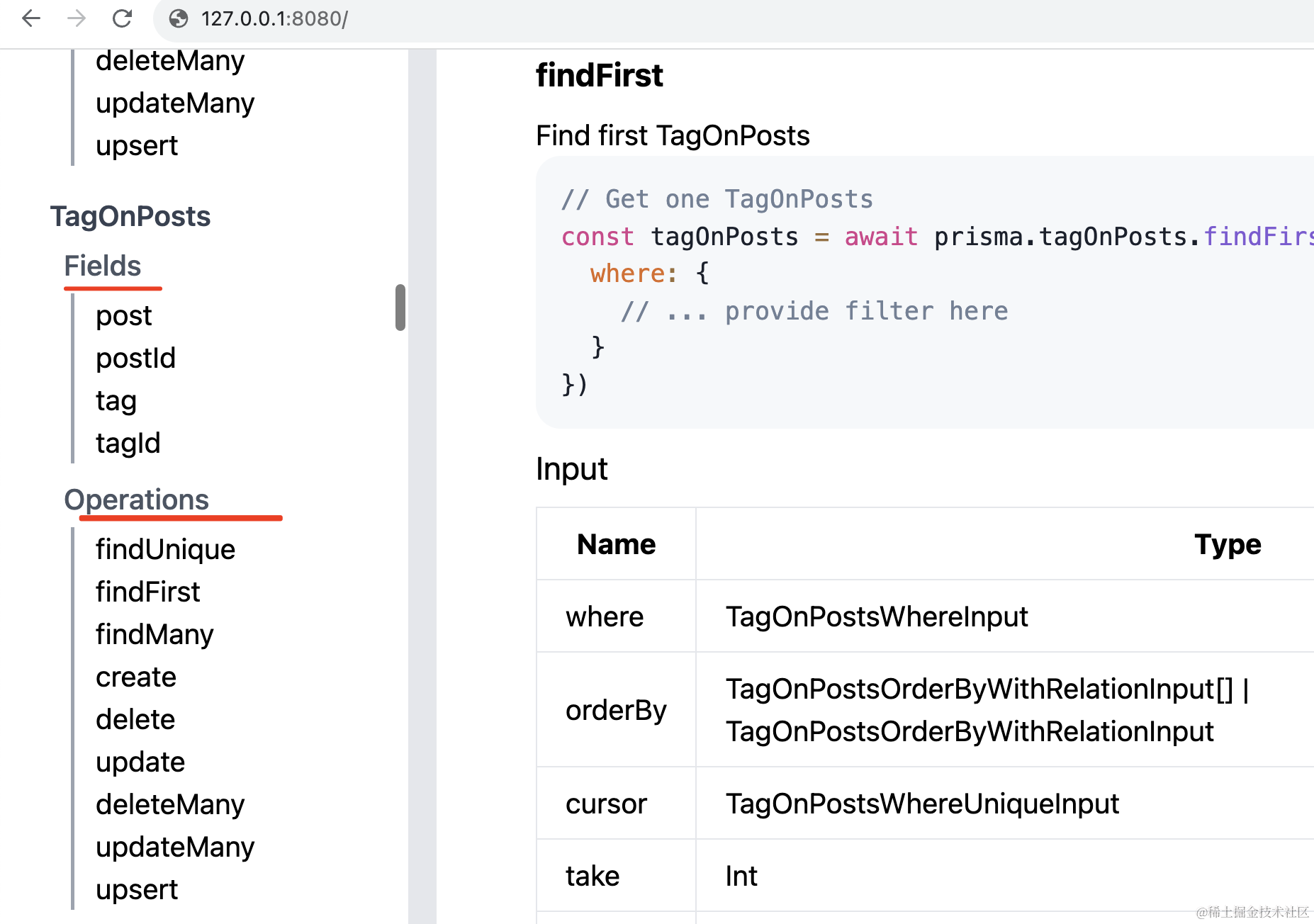Navigate to findFirst under TagOnPosts Operations
Screen dimensions: 1314x924
click(147, 592)
